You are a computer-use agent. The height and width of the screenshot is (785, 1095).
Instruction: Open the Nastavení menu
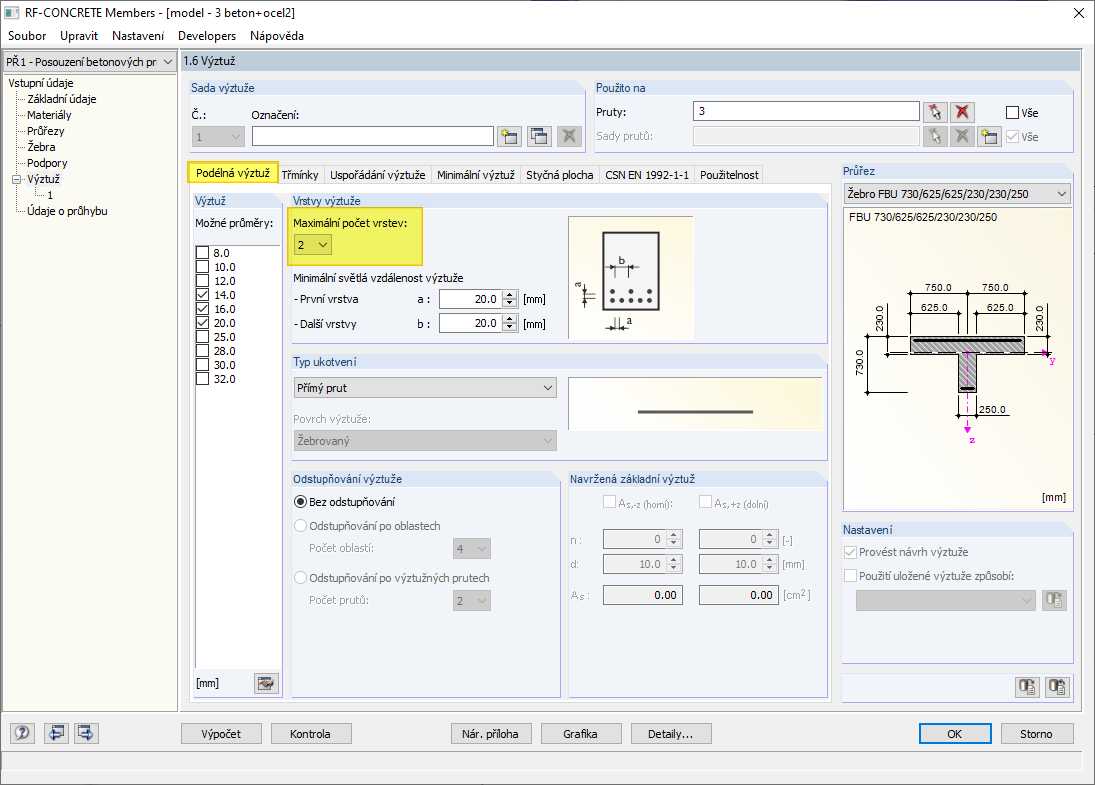138,36
